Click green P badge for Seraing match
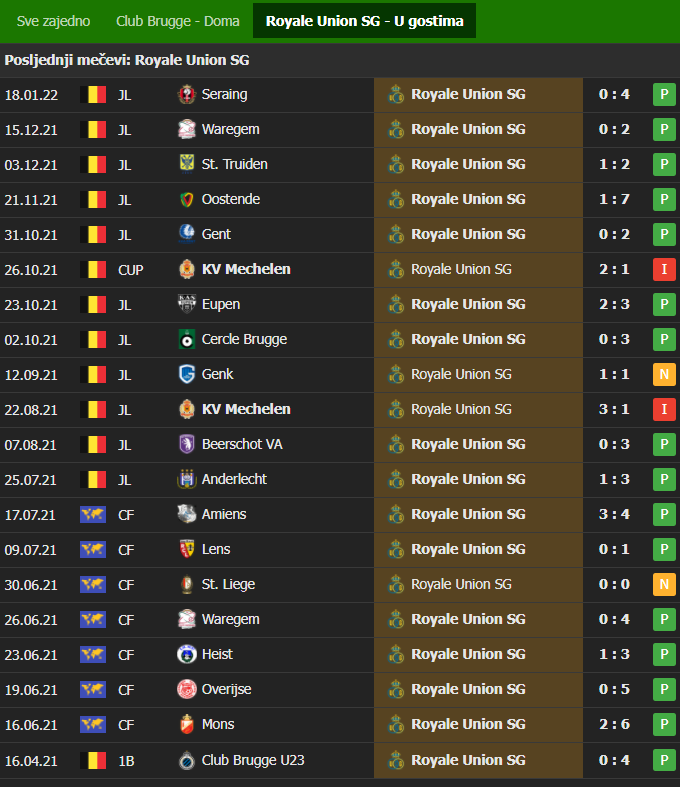This screenshot has height=787, width=680. (664, 94)
